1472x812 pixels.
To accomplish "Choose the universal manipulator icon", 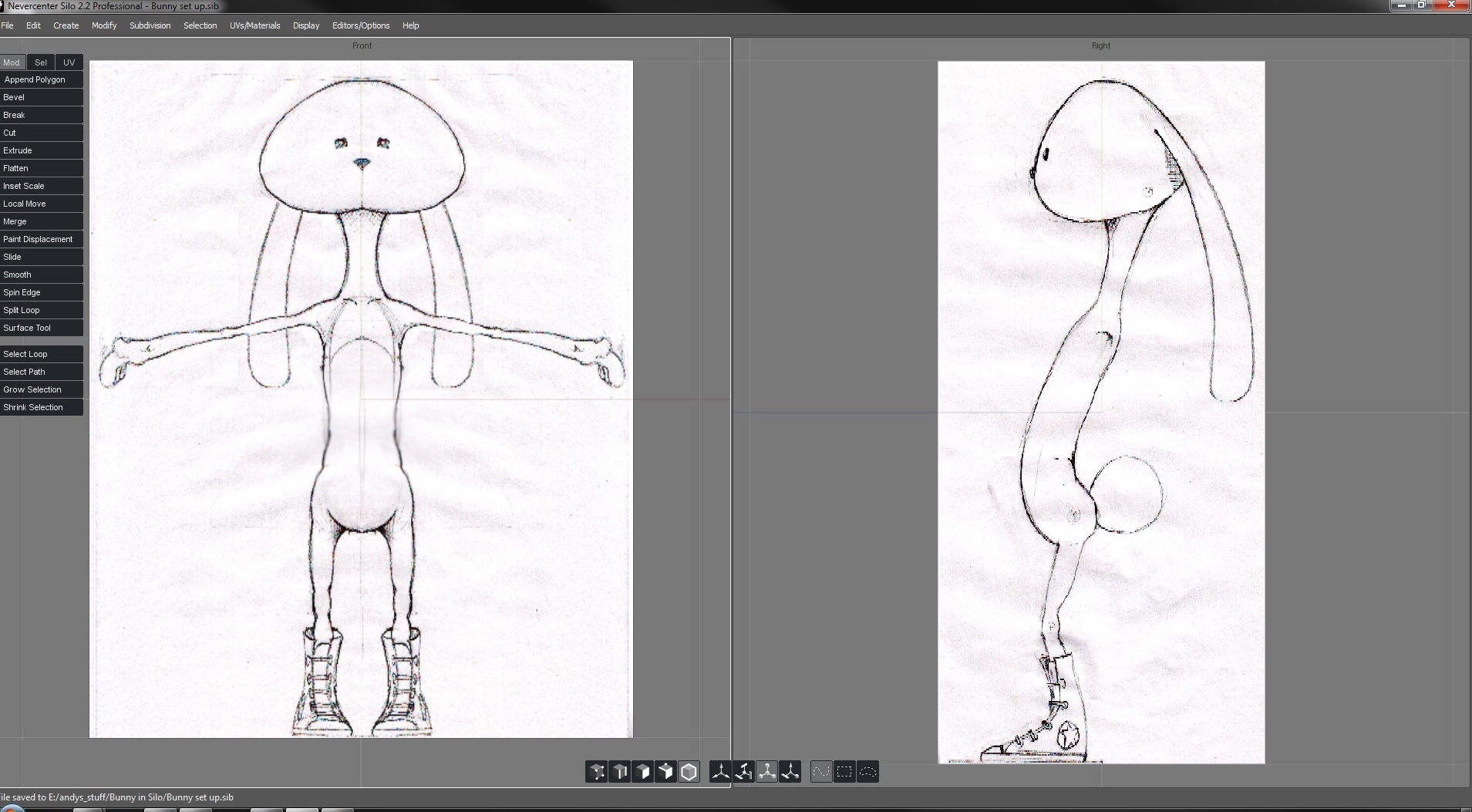I will (790, 772).
